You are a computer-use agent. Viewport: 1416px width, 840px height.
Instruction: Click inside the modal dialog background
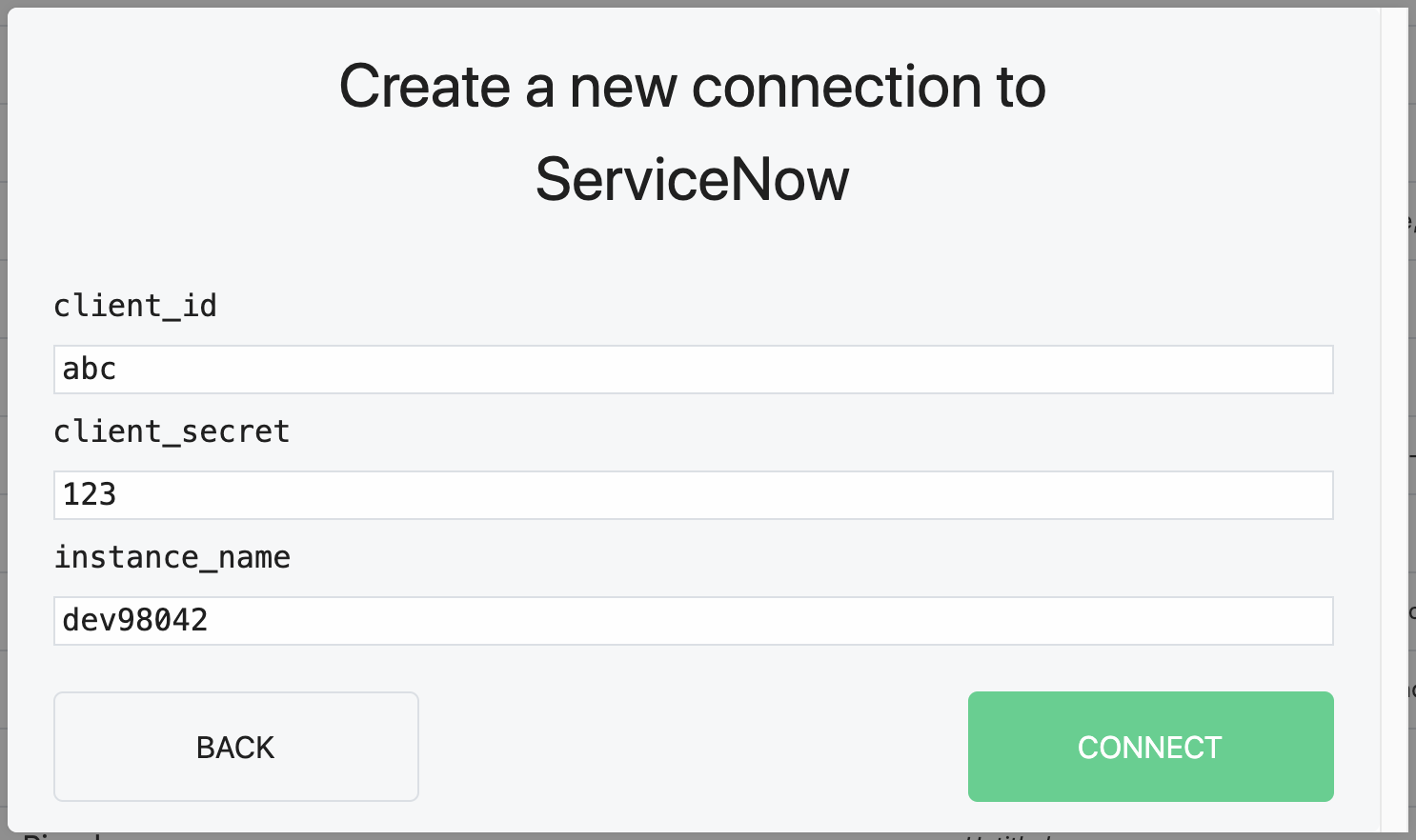click(x=693, y=243)
